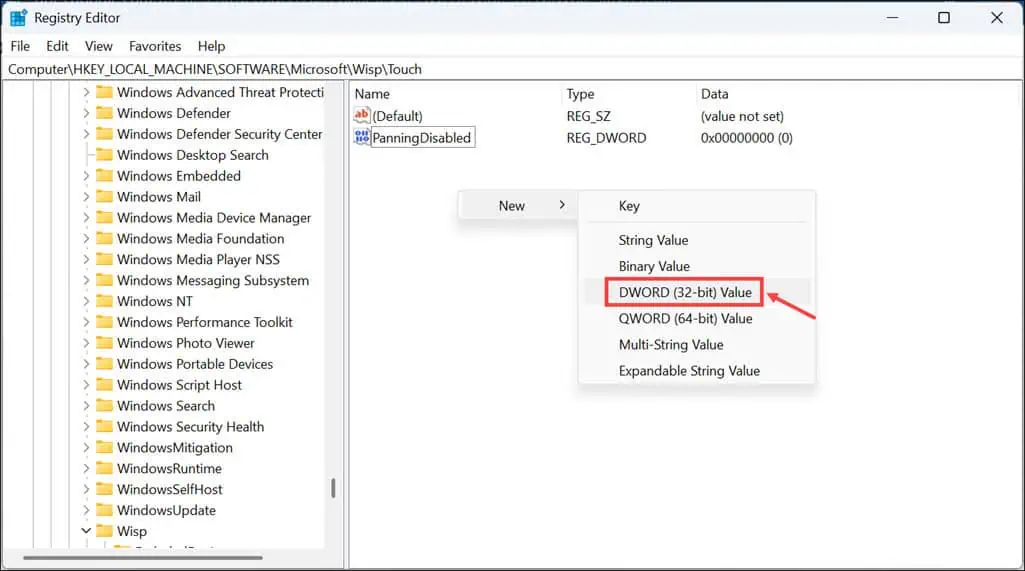This screenshot has height=571, width=1025.
Task: Click the (value not set) data cell
Action: (742, 116)
